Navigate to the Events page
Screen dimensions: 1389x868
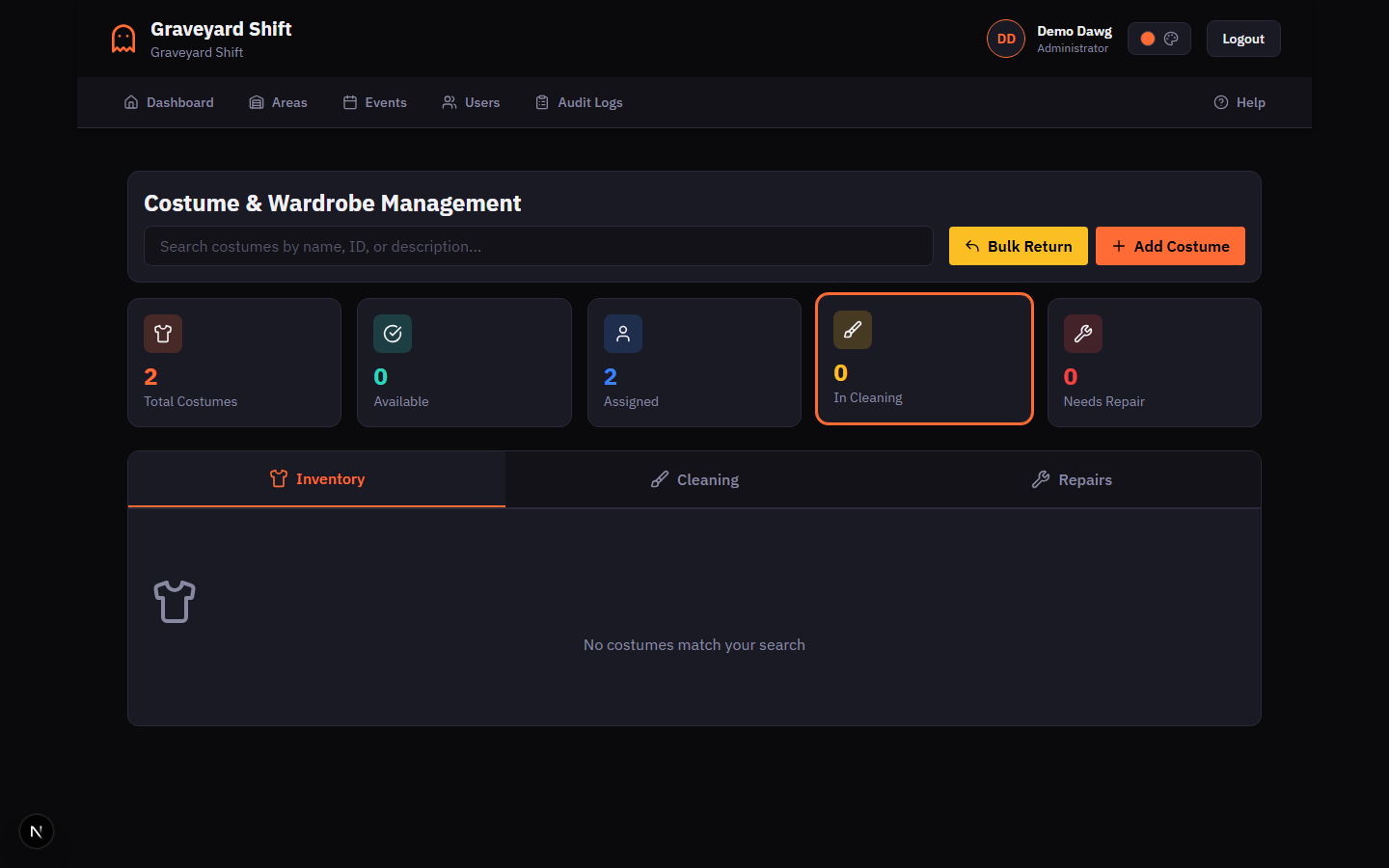click(x=374, y=101)
